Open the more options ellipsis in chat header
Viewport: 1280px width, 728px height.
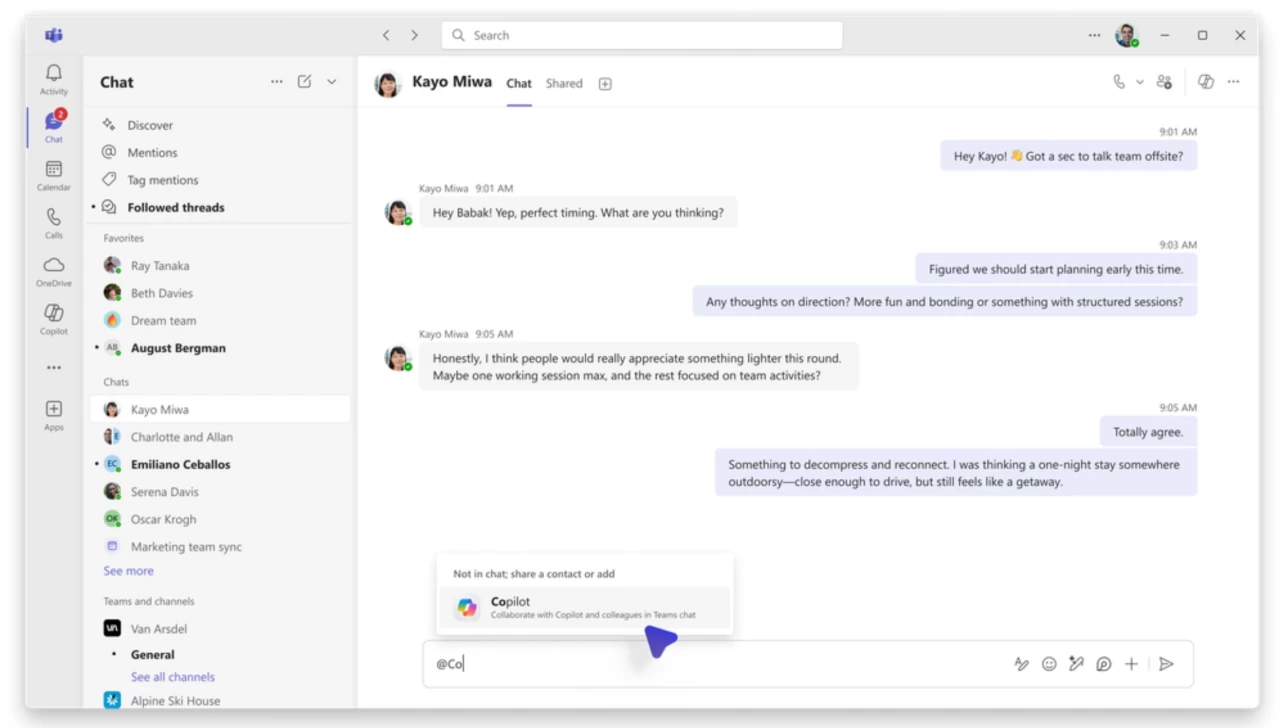tap(1233, 81)
